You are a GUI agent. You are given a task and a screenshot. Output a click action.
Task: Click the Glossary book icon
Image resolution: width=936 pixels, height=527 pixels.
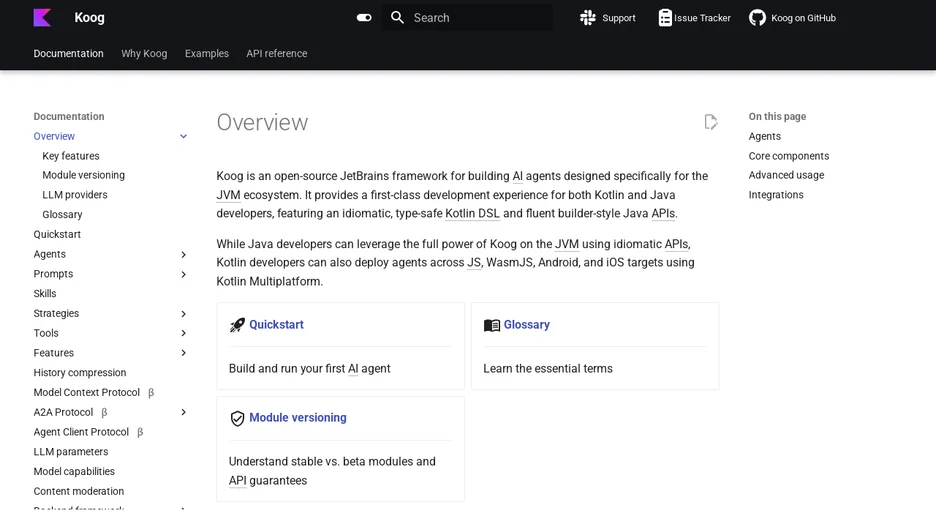pyautogui.click(x=492, y=325)
